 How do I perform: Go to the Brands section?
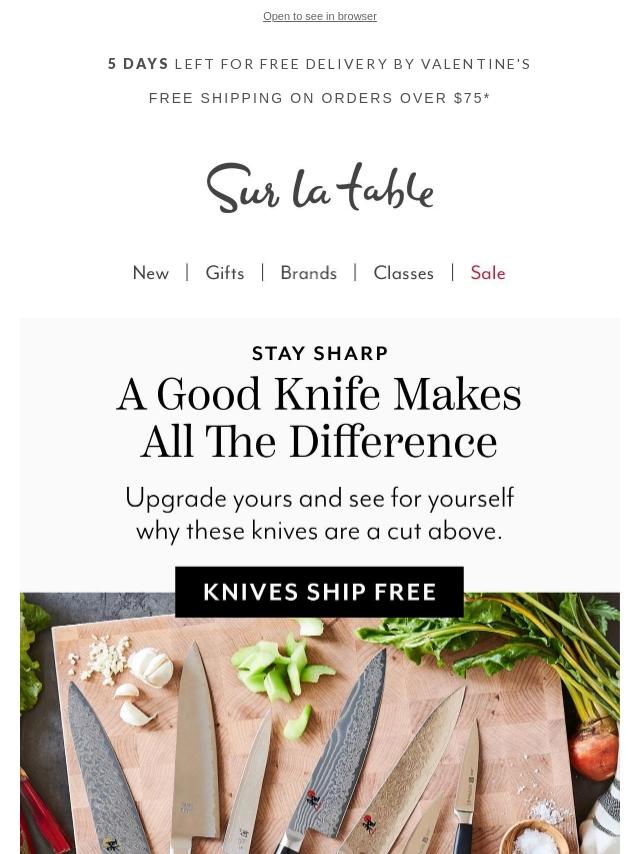pyautogui.click(x=308, y=273)
